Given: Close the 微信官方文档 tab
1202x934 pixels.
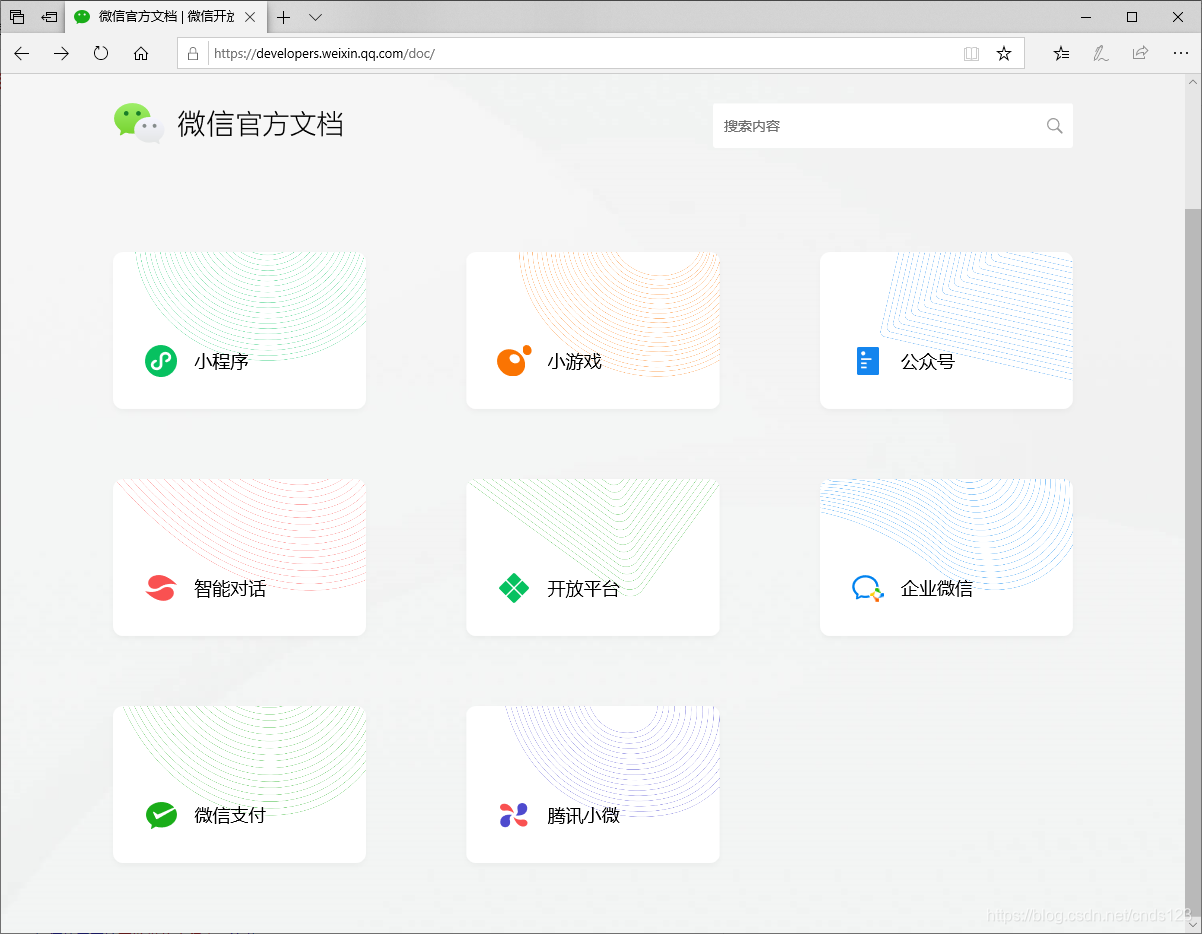Looking at the screenshot, I should coord(250,17).
